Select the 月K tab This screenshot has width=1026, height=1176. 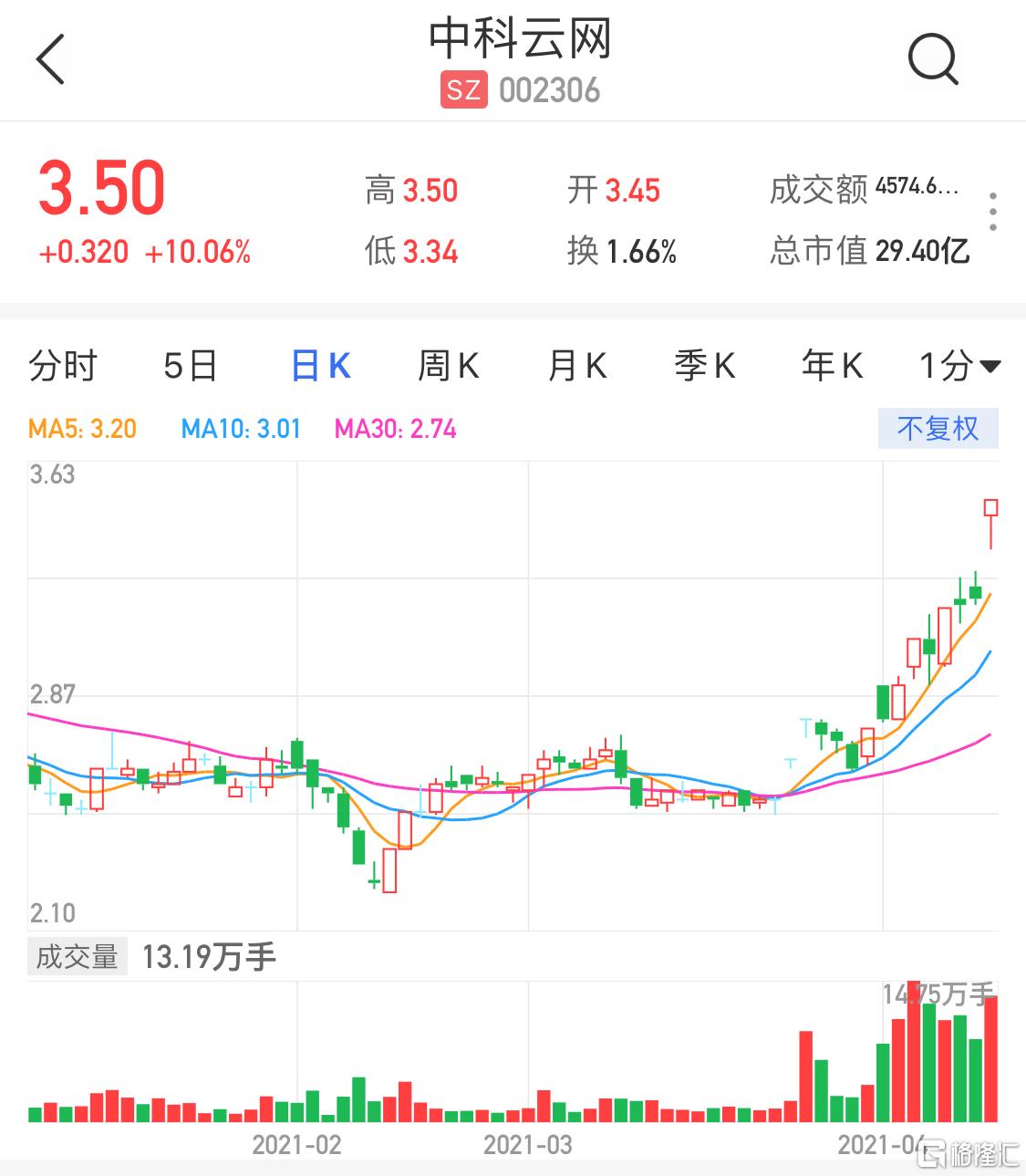pyautogui.click(x=576, y=366)
